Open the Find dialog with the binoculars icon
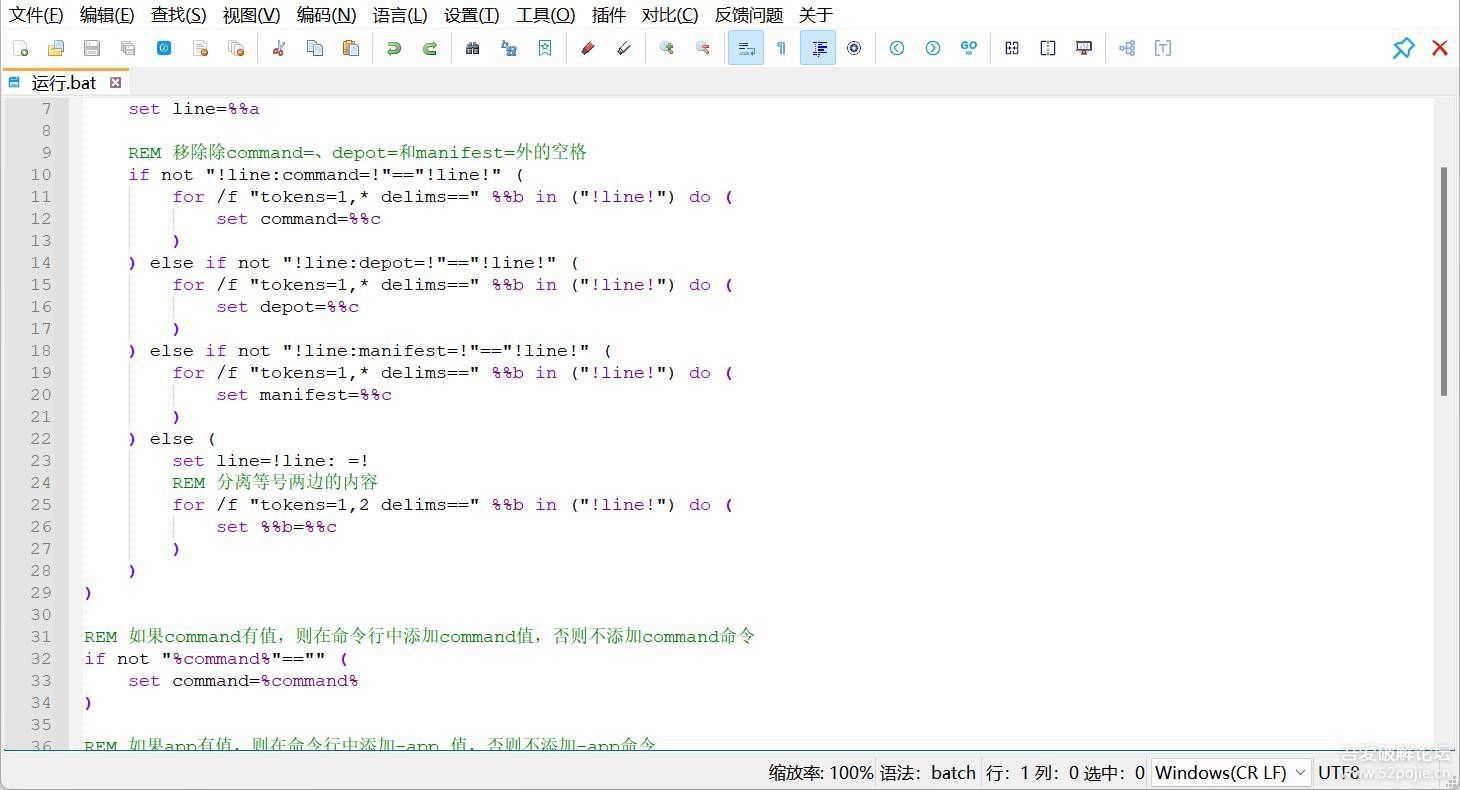1460x790 pixels. (x=472, y=47)
